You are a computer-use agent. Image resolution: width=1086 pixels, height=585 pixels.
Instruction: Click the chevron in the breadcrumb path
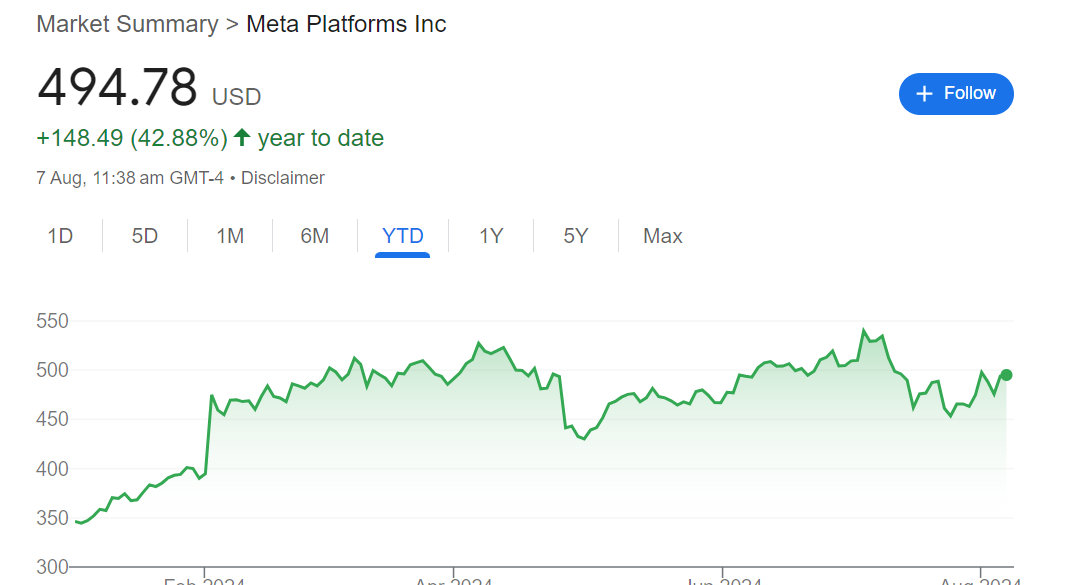(x=229, y=24)
